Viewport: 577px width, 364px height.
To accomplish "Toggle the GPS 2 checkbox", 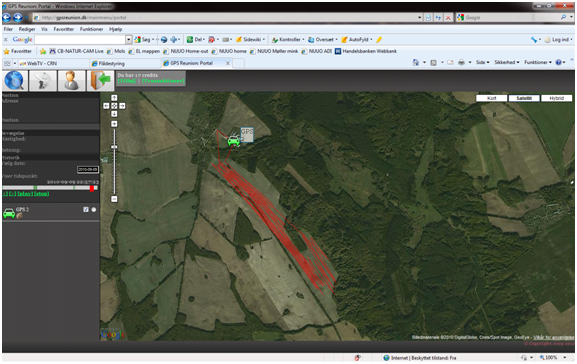I will pyautogui.click(x=86, y=209).
